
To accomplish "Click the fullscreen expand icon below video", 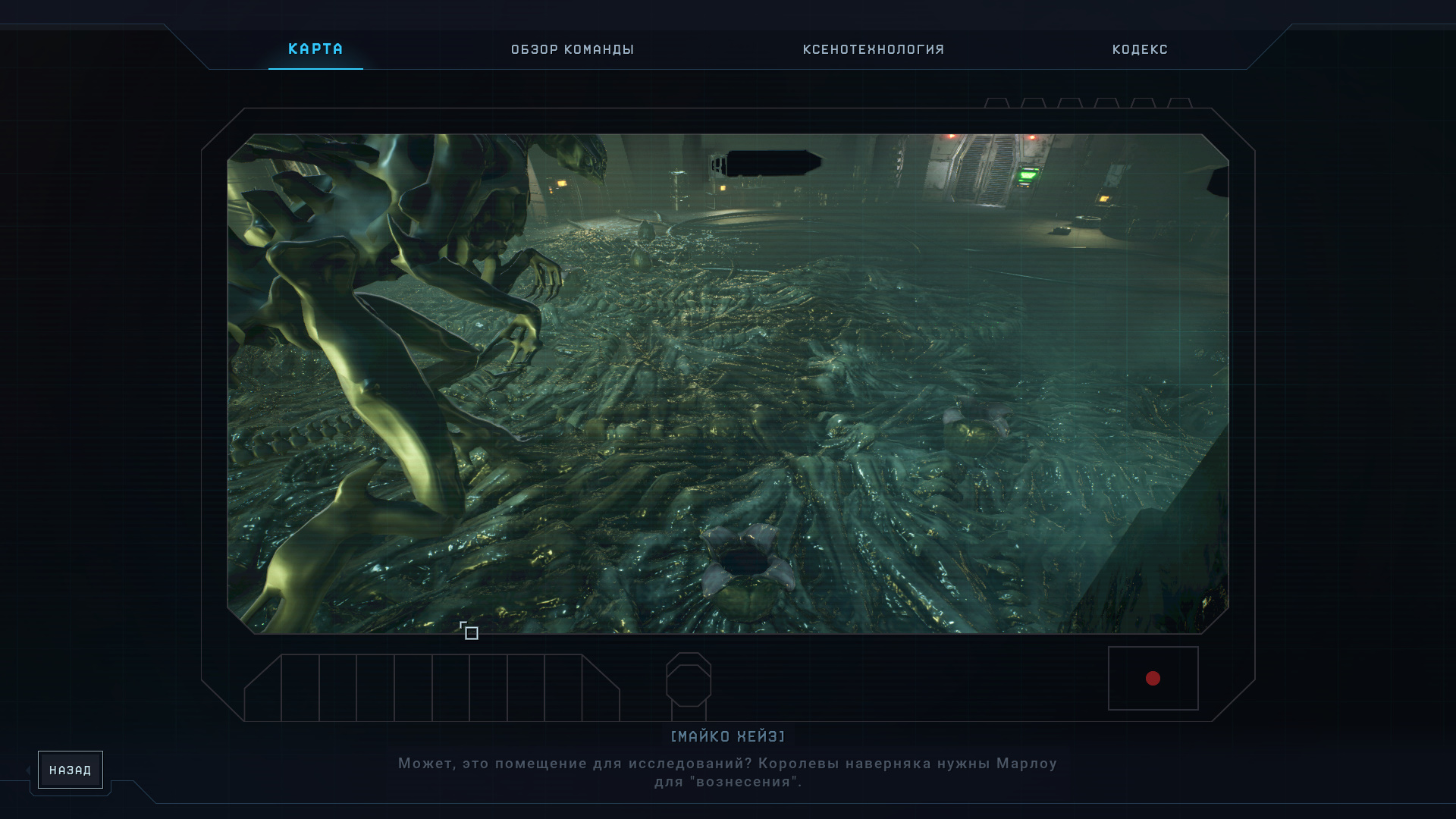I will tap(469, 631).
